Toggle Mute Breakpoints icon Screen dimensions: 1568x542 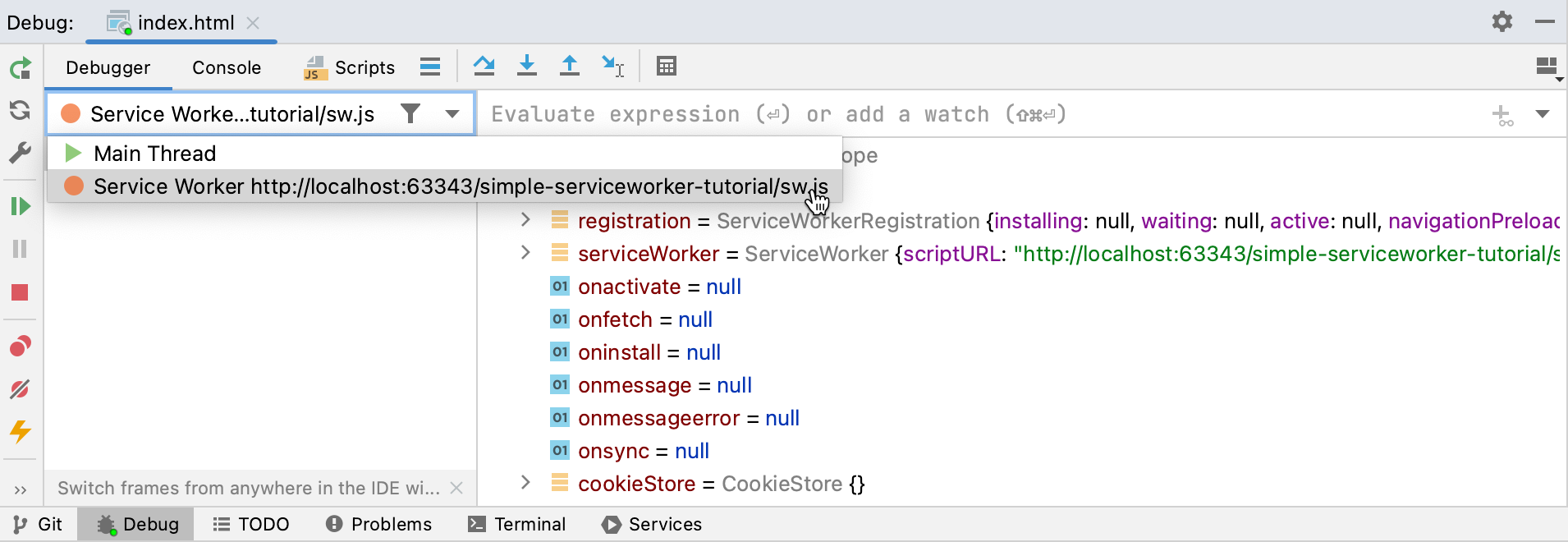pos(21,388)
